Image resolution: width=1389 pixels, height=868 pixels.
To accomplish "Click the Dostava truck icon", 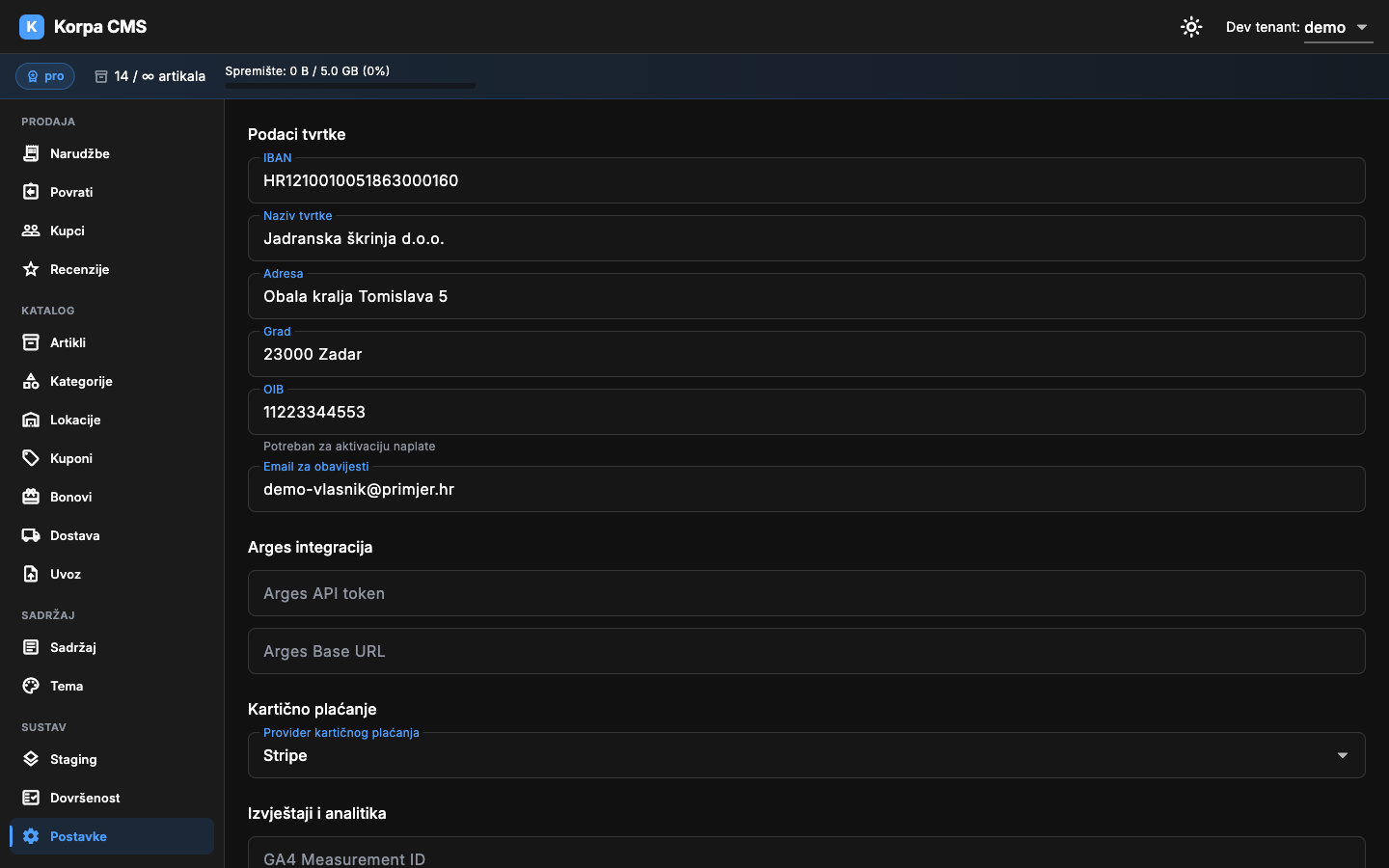I will coord(31,535).
